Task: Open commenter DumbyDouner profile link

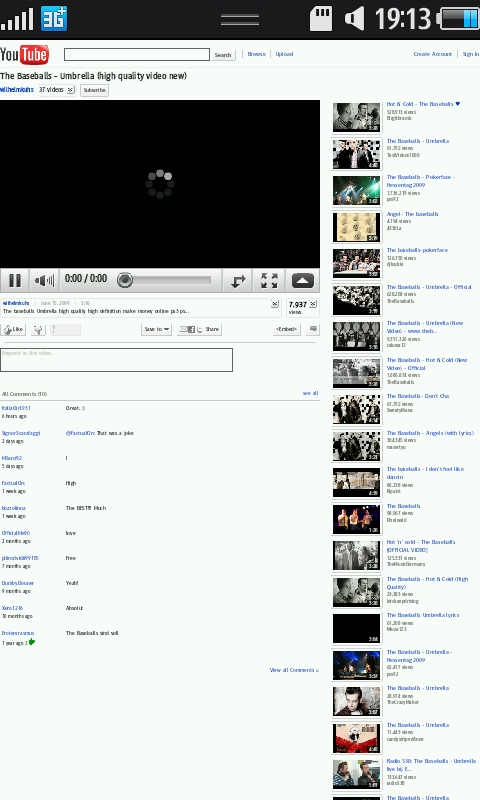Action: pyautogui.click(x=18, y=583)
